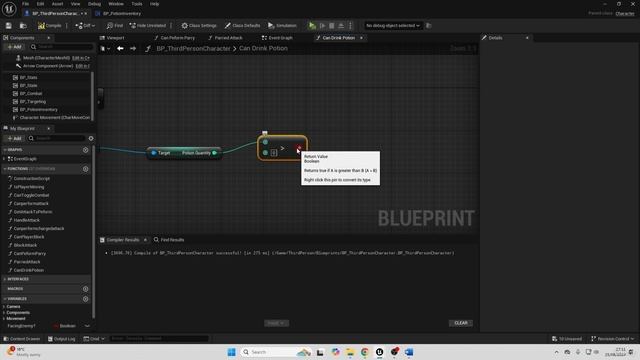
Task: Click Clear in Compiler Results
Action: click(461, 323)
